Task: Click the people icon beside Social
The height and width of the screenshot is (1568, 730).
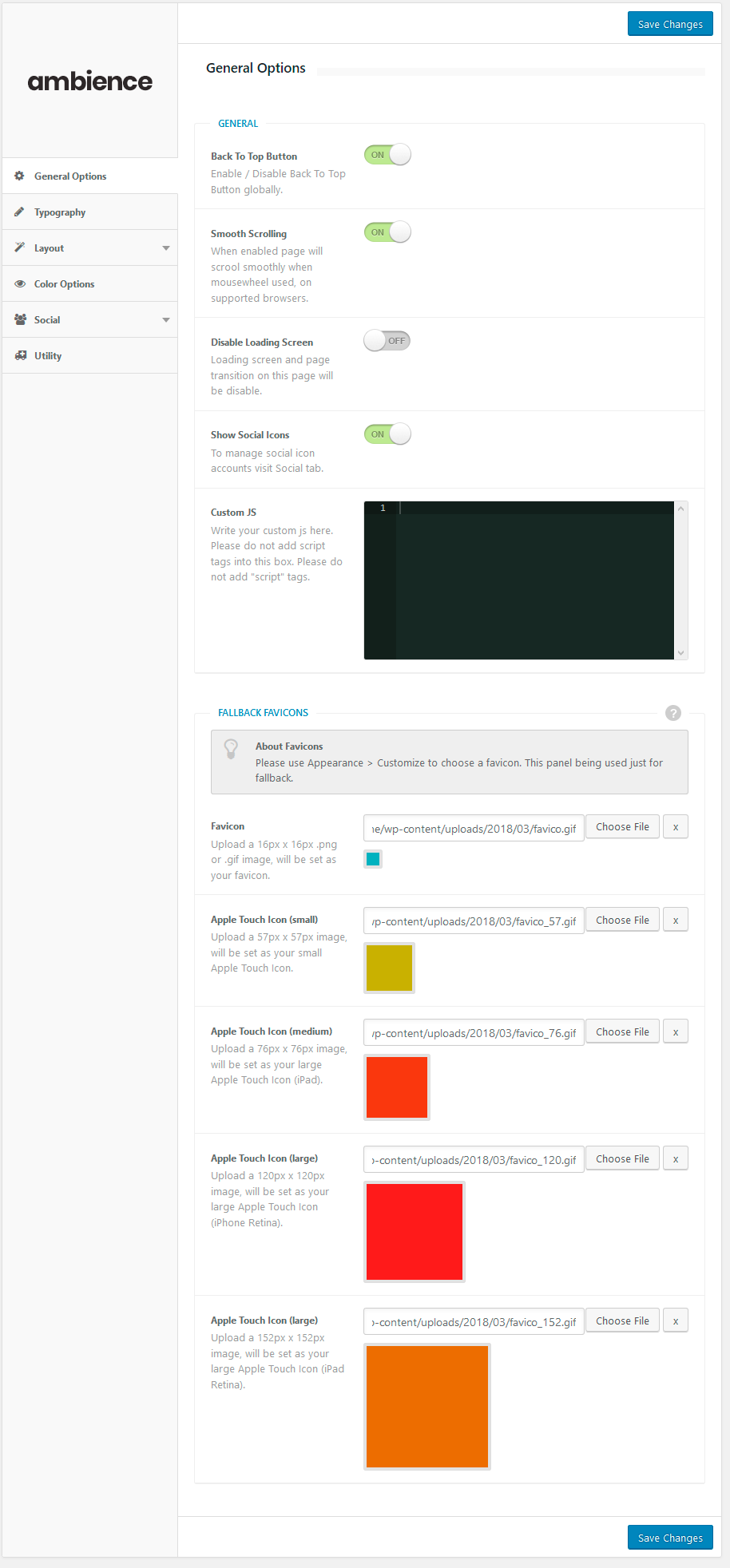Action: [x=20, y=319]
